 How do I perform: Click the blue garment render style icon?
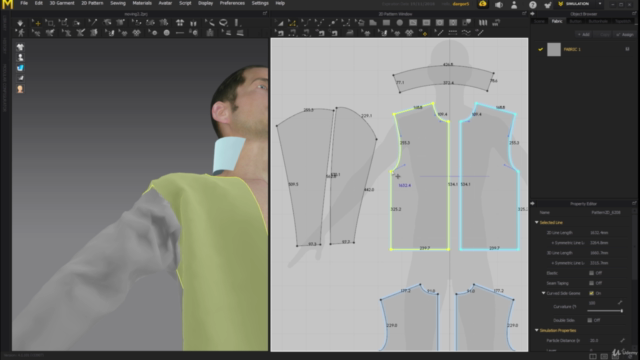(x=20, y=68)
